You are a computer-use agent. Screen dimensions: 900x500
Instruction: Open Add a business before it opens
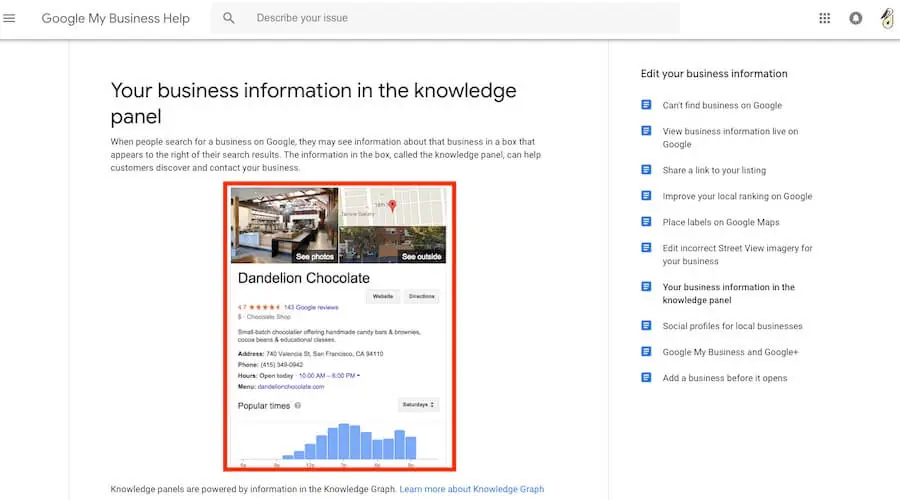725,378
